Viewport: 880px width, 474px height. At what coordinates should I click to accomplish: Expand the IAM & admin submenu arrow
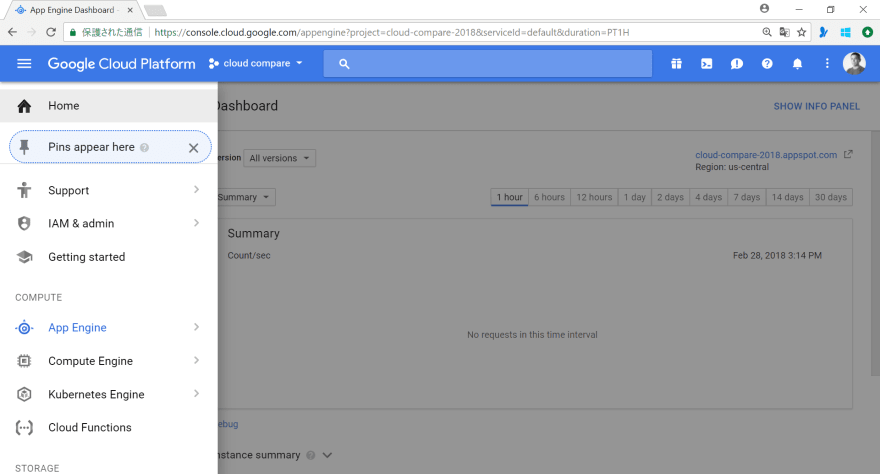[196, 223]
